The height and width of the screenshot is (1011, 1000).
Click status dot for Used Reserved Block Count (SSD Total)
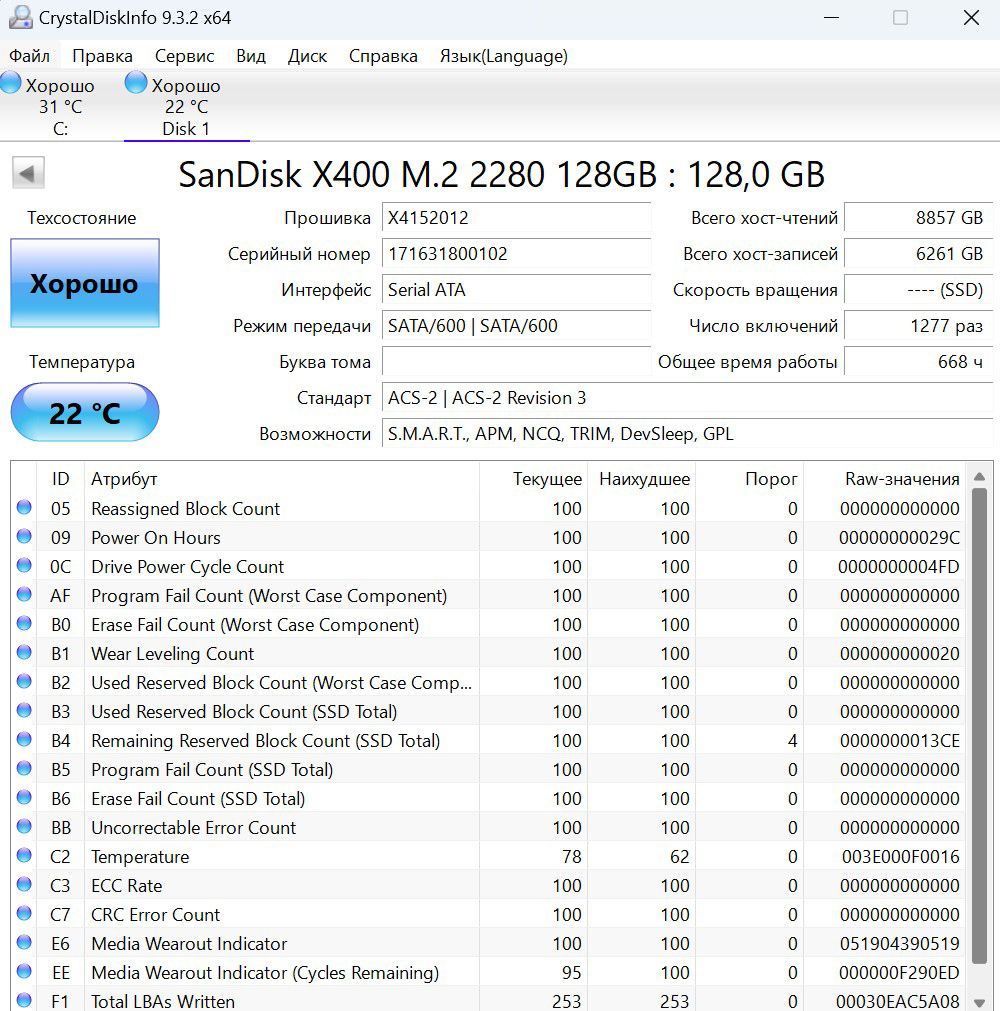coord(24,711)
